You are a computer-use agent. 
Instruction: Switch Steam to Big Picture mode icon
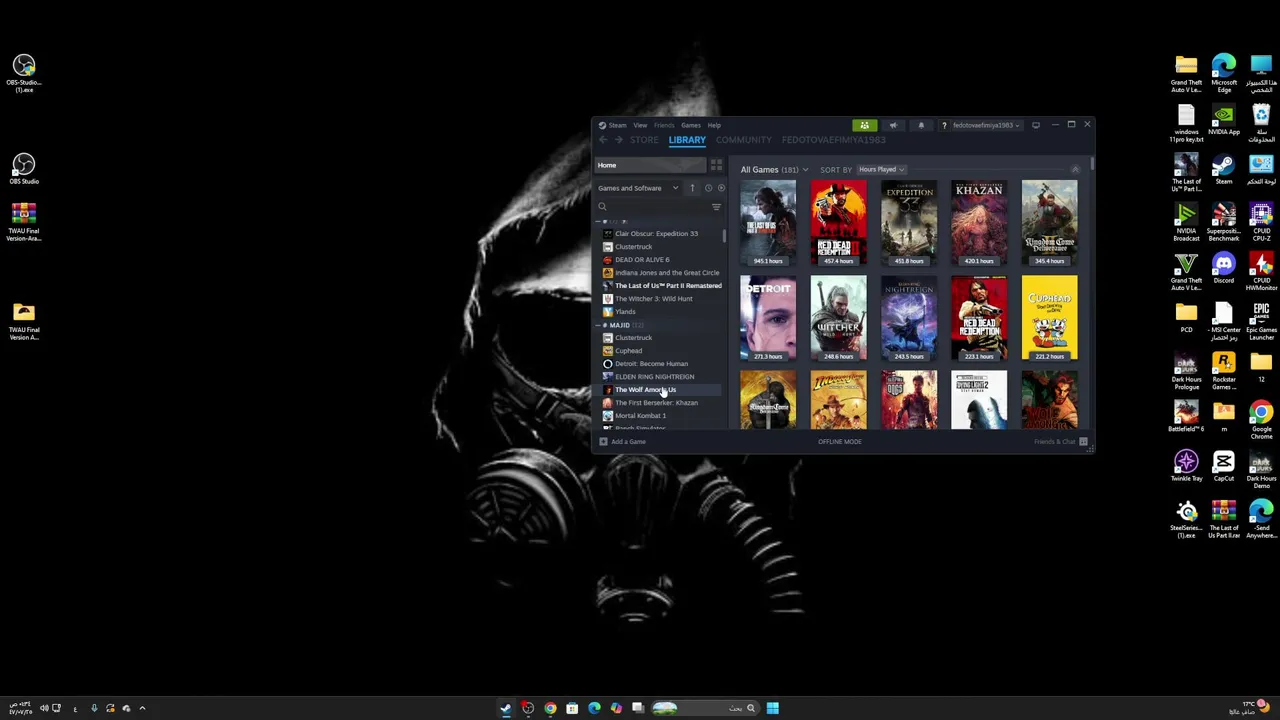(x=1036, y=125)
